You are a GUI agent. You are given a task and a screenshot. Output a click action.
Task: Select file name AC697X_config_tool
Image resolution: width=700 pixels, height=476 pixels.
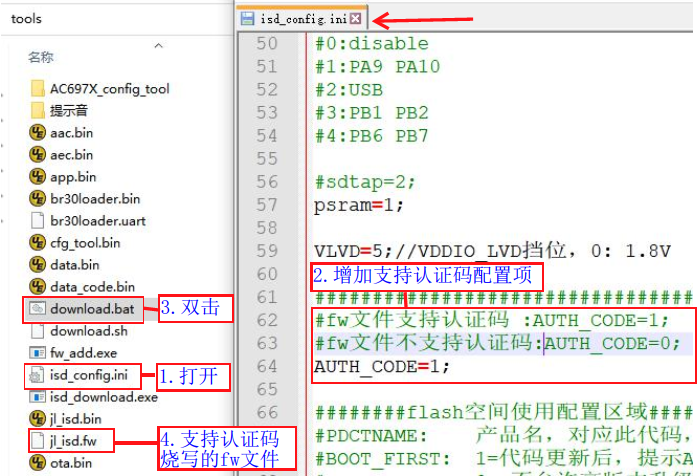coord(110,88)
